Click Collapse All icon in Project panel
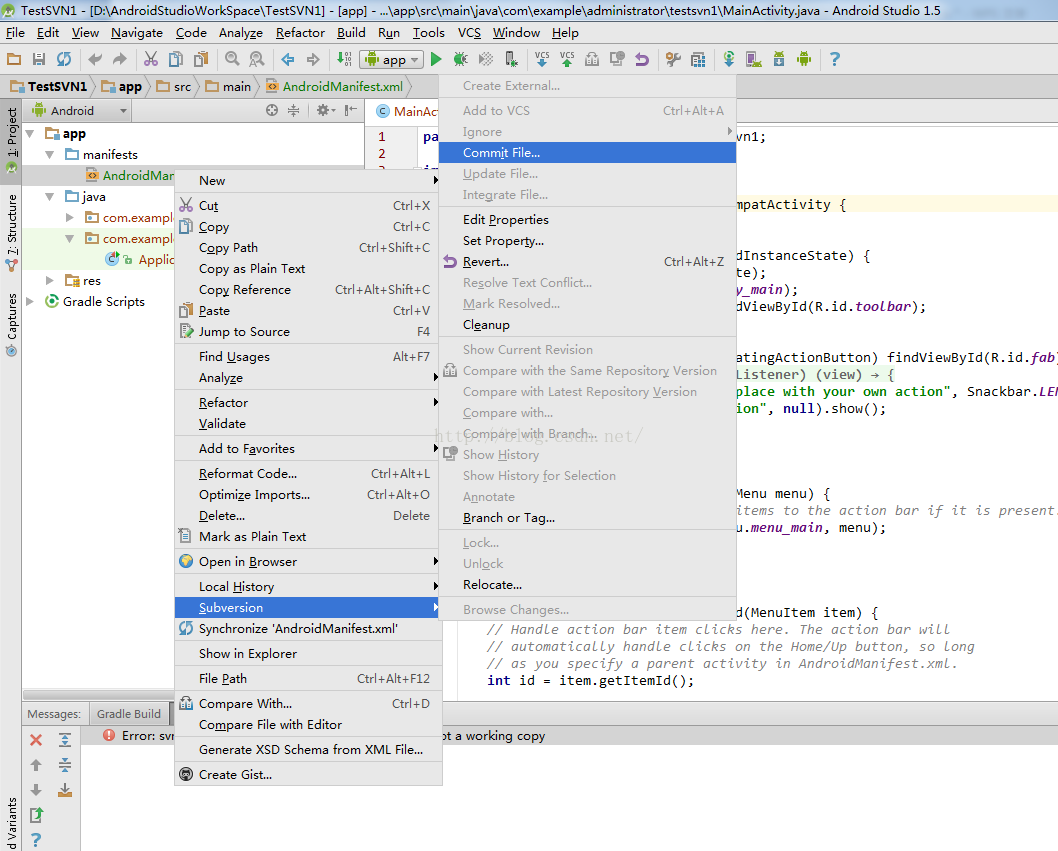Screen dimensions: 1058x851 [x=294, y=111]
